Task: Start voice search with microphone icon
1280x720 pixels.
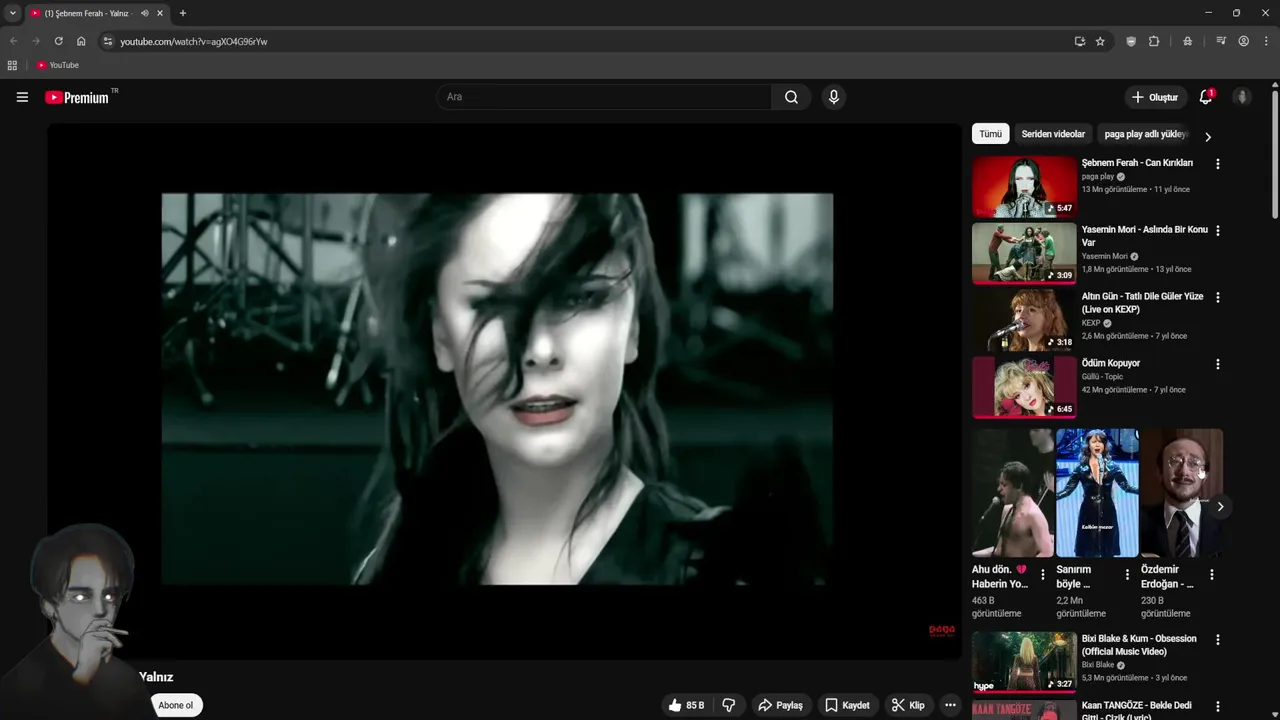Action: (x=833, y=97)
